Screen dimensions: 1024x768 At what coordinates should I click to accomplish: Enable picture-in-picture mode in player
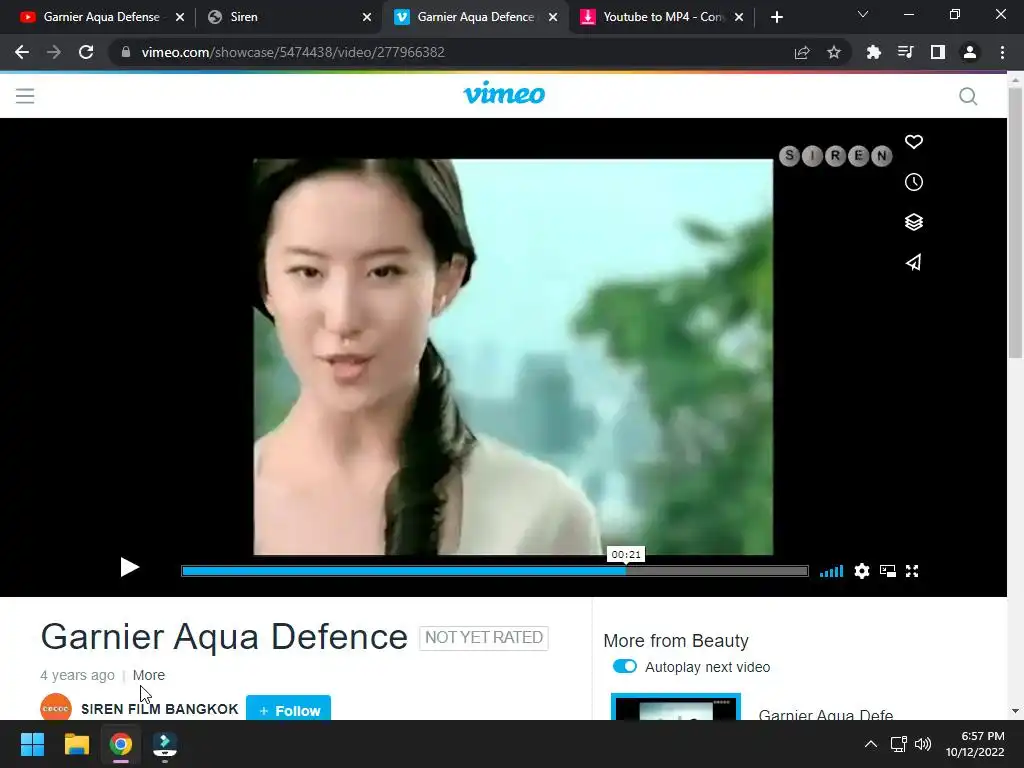point(888,571)
